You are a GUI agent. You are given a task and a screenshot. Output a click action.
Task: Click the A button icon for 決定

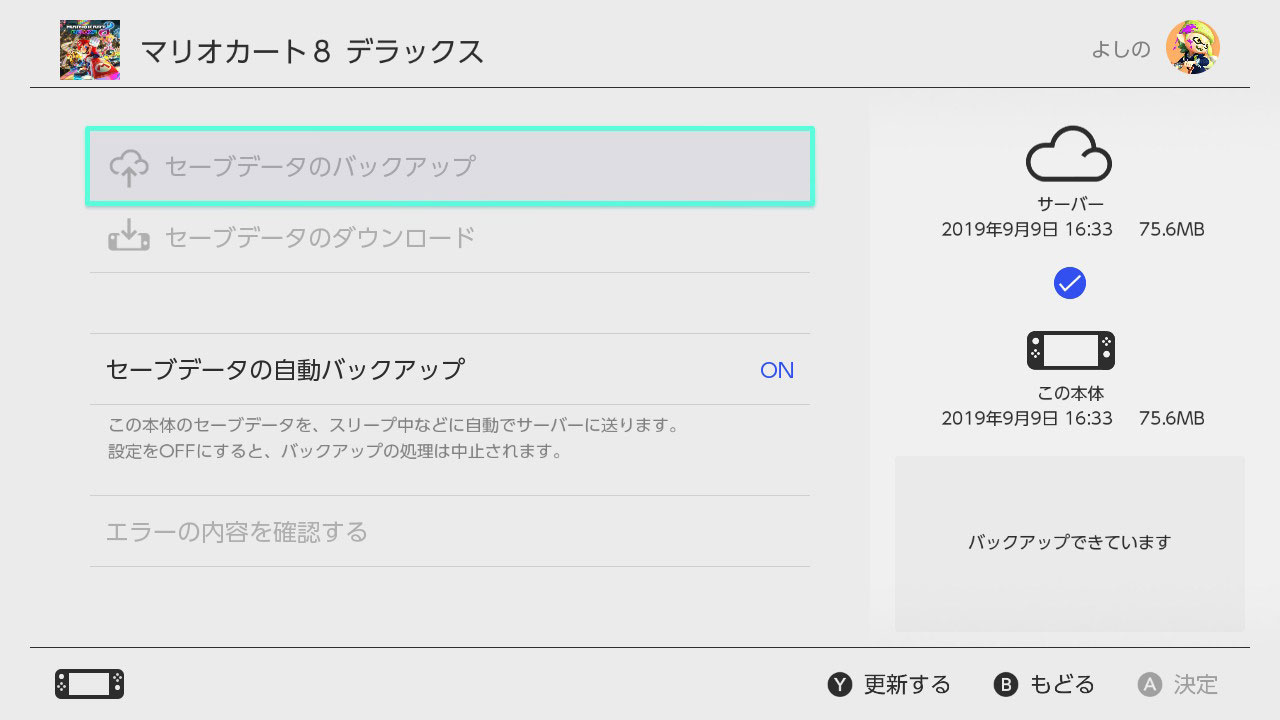coord(1150,685)
